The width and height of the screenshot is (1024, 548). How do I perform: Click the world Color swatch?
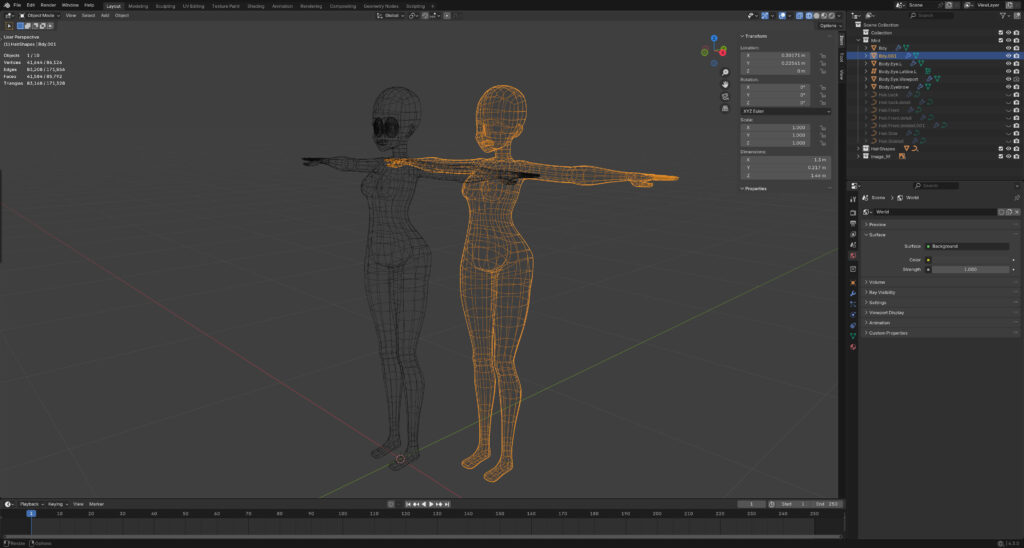coord(970,260)
